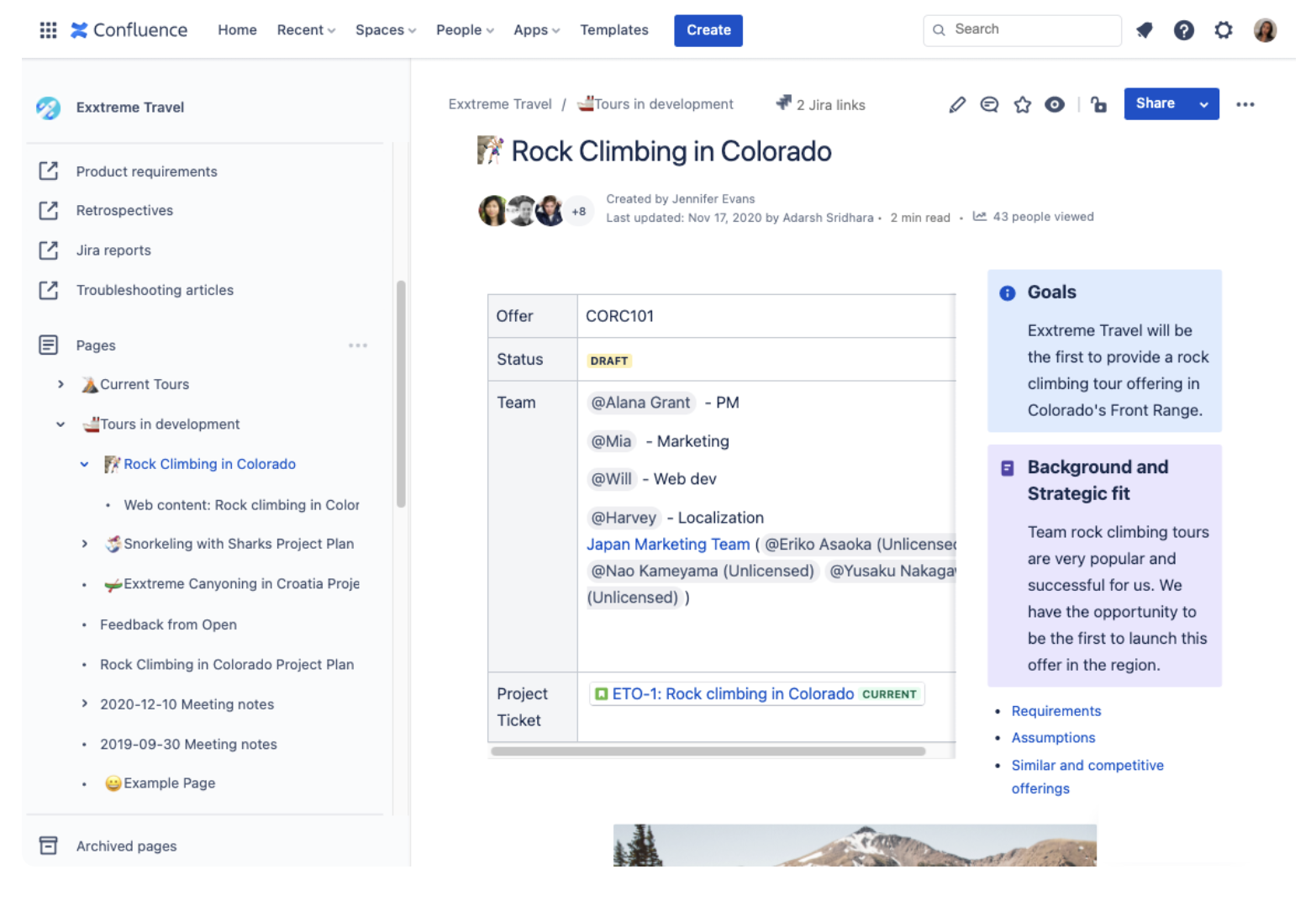Jump to Requirements section link
The width and height of the screenshot is (1316, 901).
coord(1056,711)
